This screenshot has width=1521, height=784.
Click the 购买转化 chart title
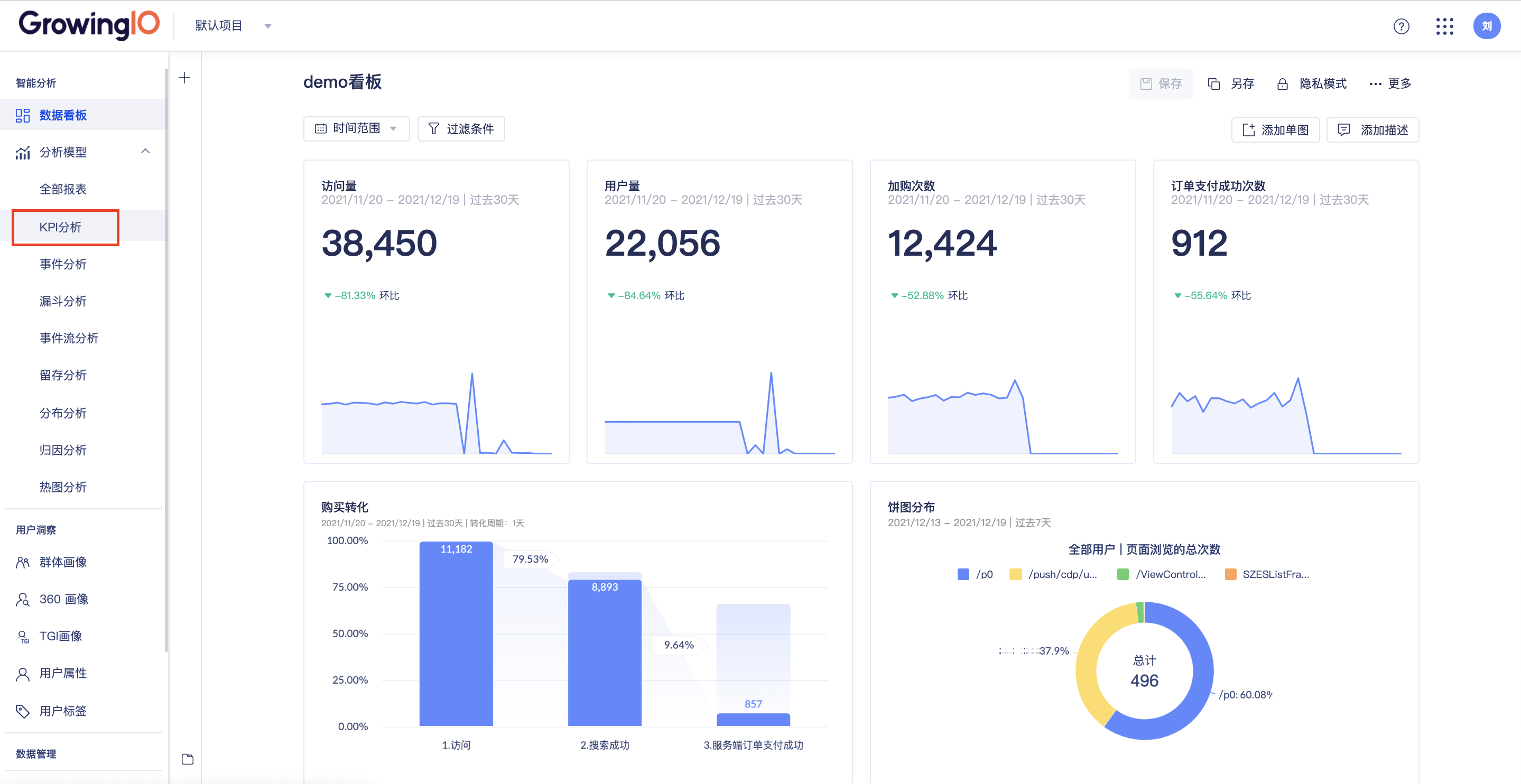coord(345,507)
